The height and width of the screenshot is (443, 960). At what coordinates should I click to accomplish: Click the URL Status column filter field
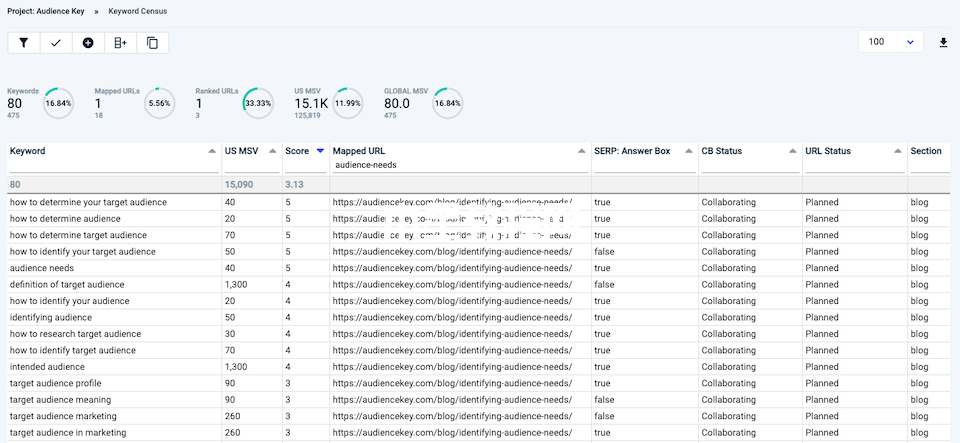(855, 165)
